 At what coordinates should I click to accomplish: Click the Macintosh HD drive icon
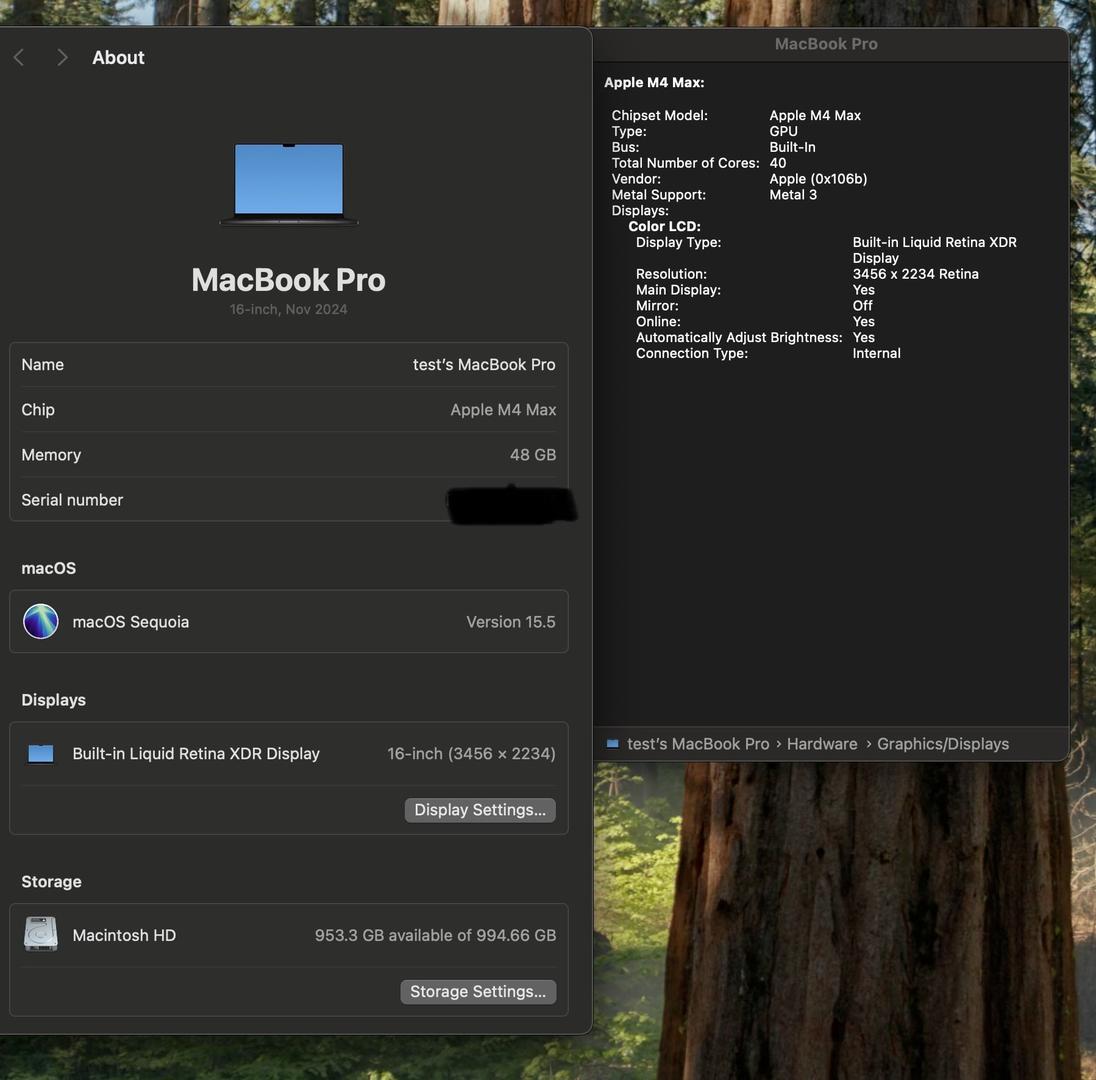(x=41, y=935)
